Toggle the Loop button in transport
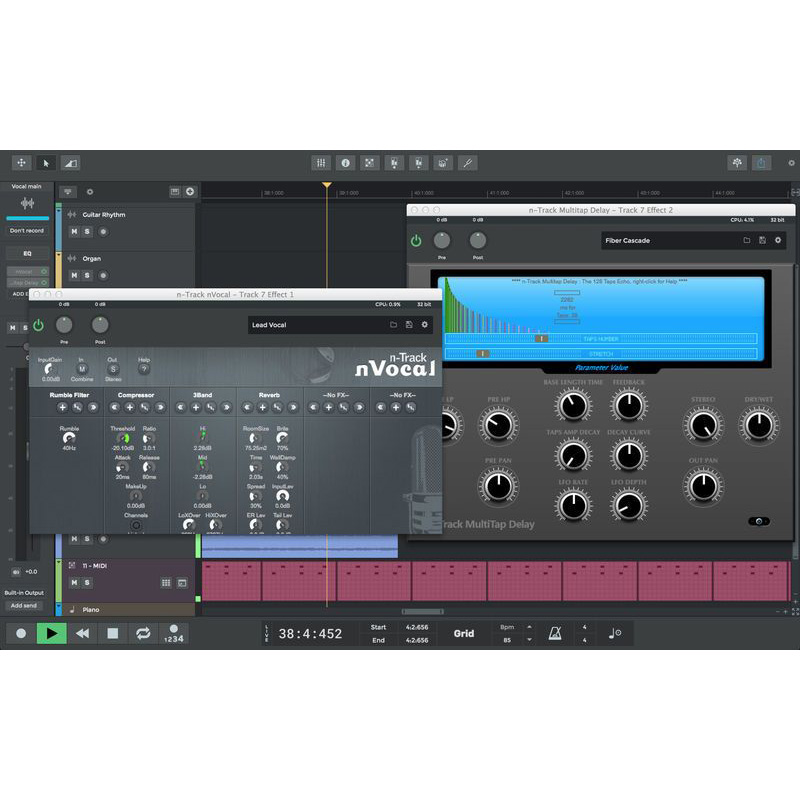800x800 pixels. pyautogui.click(x=143, y=633)
